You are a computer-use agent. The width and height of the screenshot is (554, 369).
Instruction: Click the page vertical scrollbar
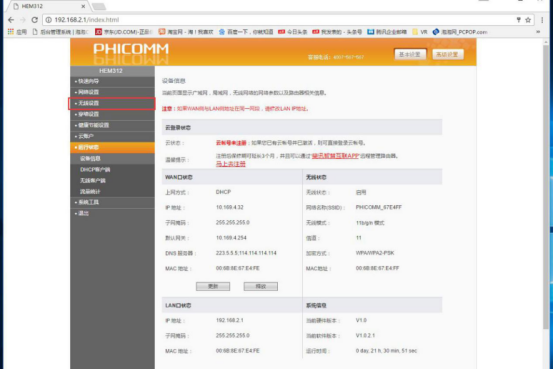tap(546, 187)
